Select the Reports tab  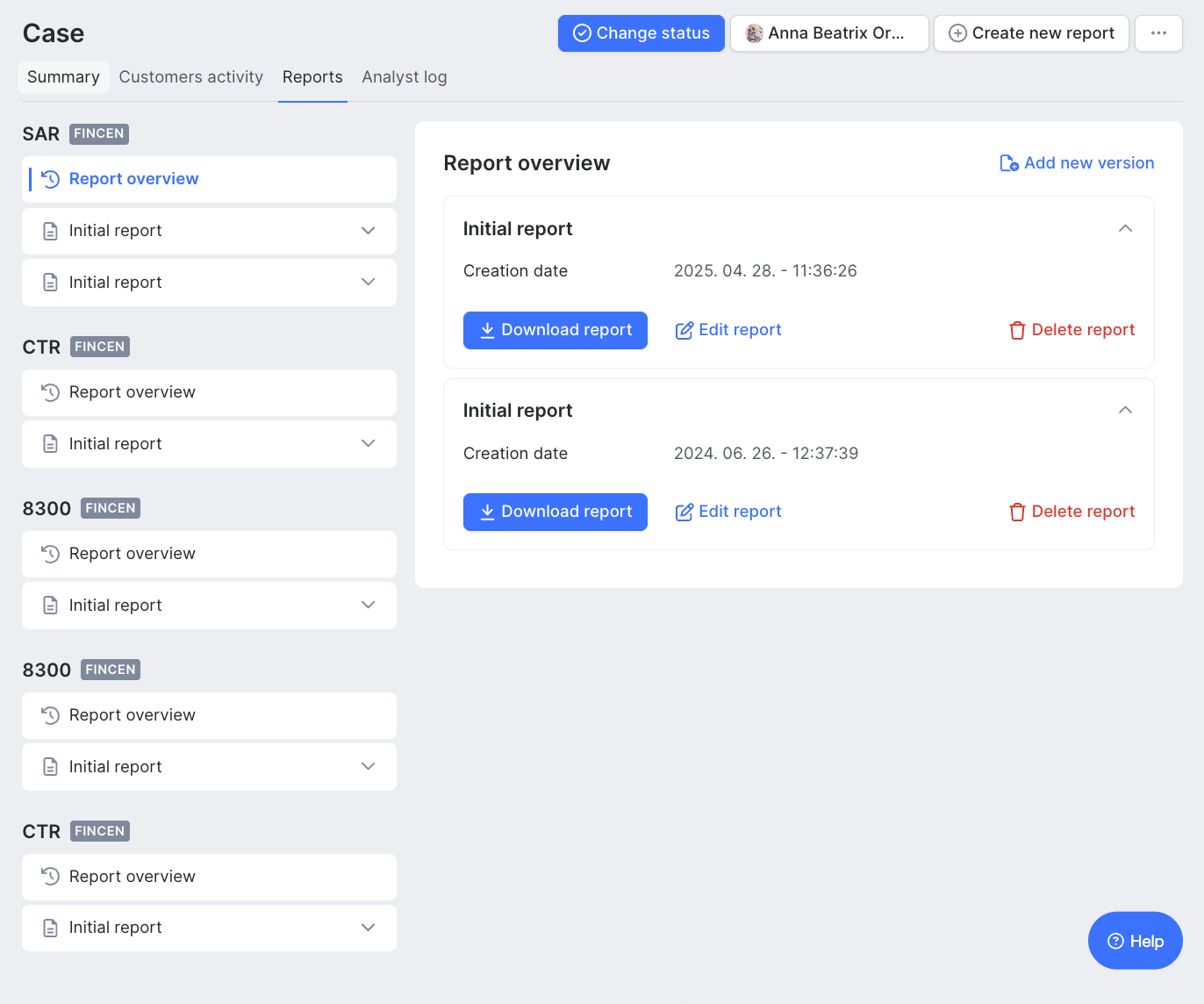[312, 77]
